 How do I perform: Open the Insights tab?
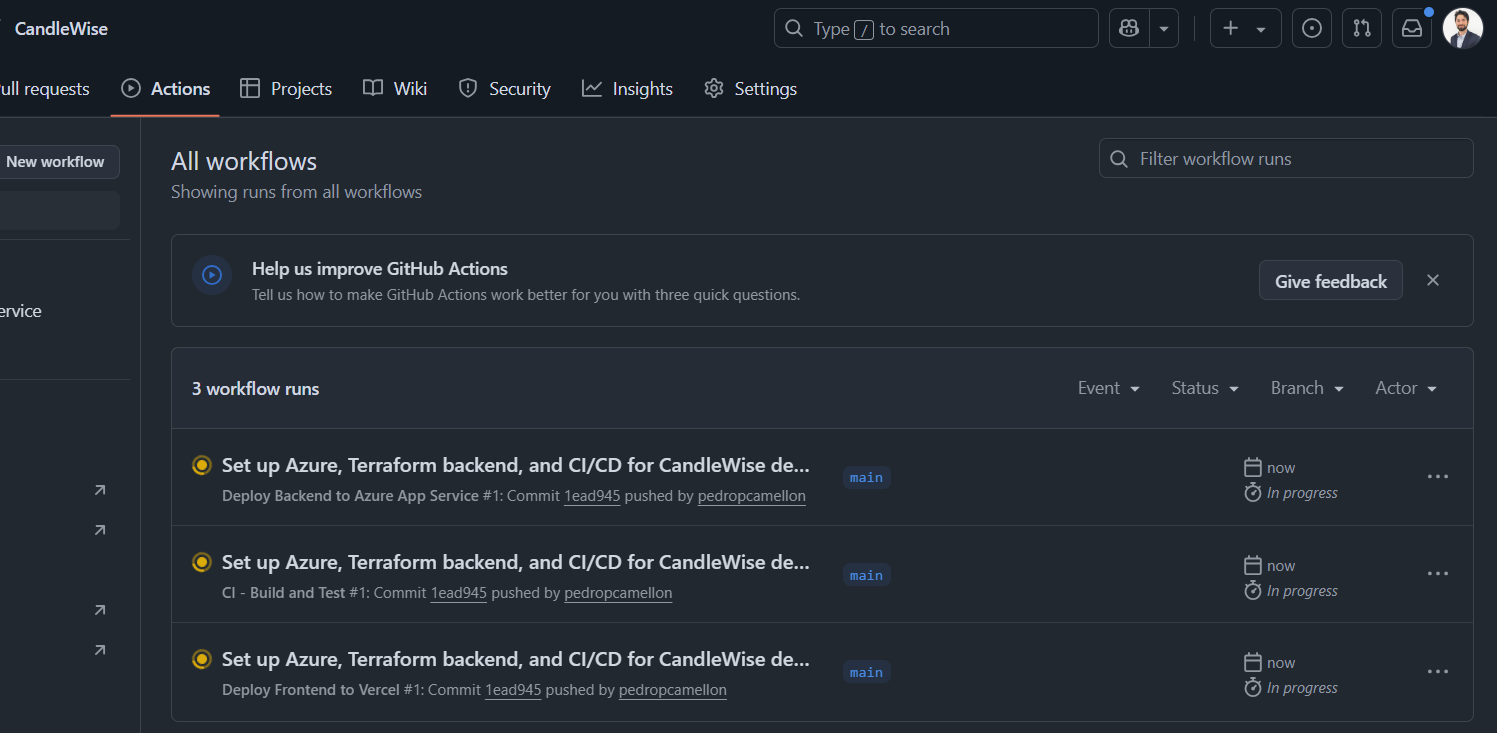(627, 88)
